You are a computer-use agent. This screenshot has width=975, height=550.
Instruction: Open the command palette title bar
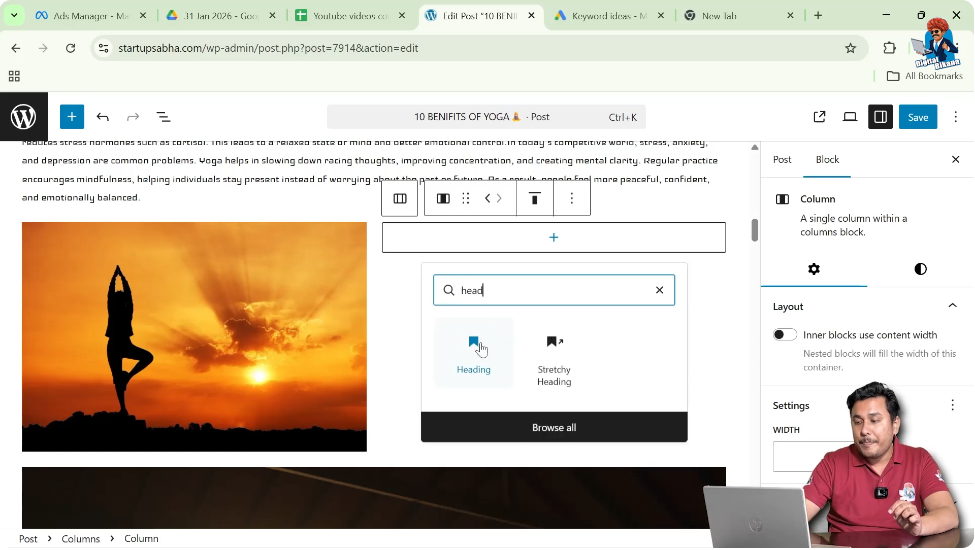point(486,117)
